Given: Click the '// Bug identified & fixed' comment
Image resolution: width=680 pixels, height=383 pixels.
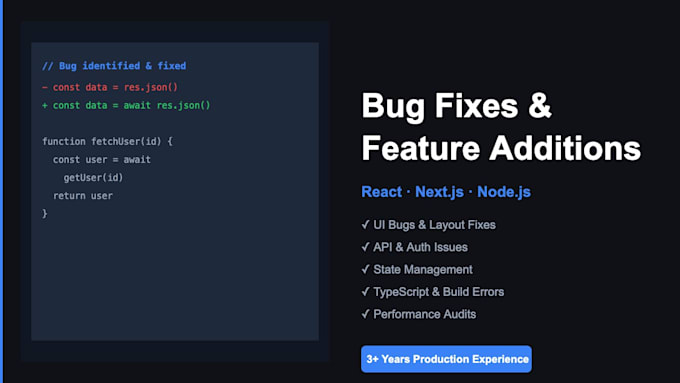Looking at the screenshot, I should tap(114, 66).
